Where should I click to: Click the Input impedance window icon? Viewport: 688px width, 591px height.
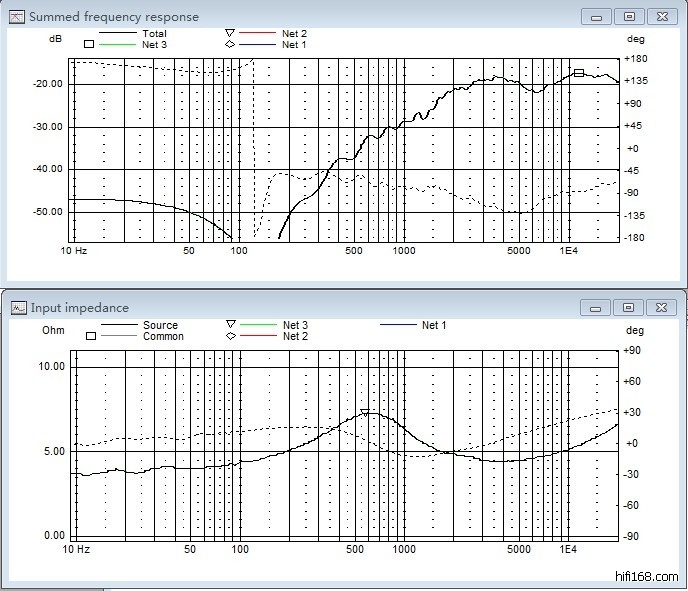click(17, 308)
